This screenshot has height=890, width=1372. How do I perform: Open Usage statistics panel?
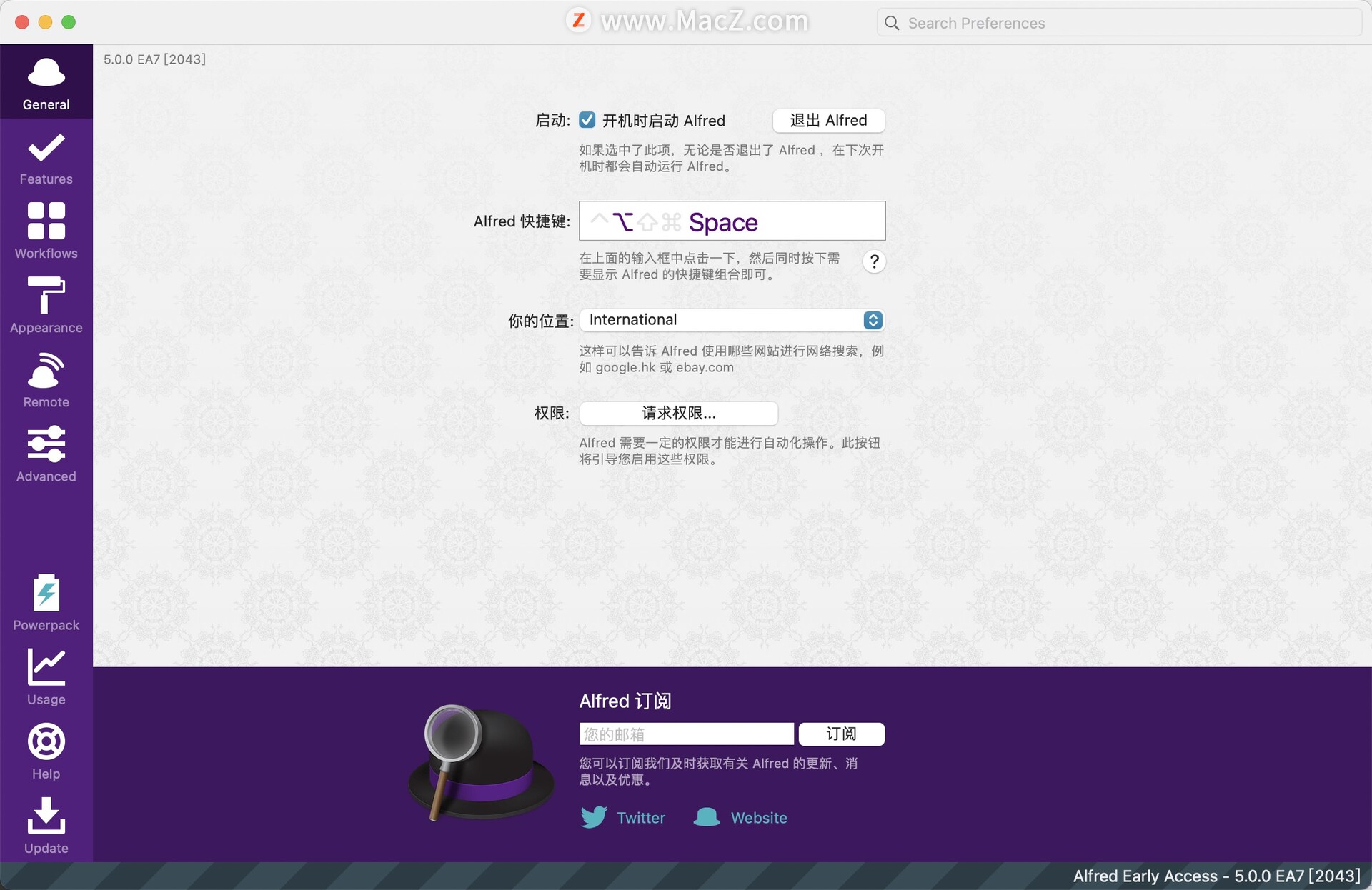[x=45, y=680]
